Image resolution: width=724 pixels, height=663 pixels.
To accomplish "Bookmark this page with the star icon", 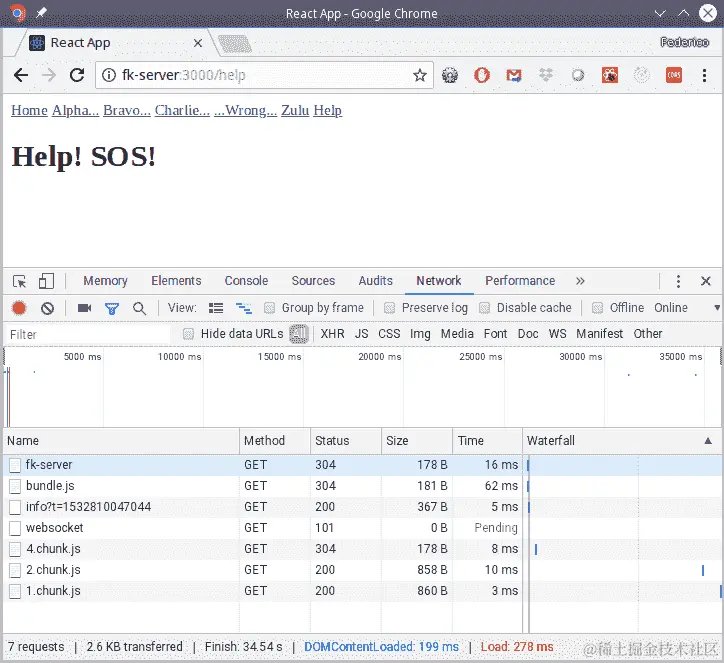I will [x=420, y=75].
